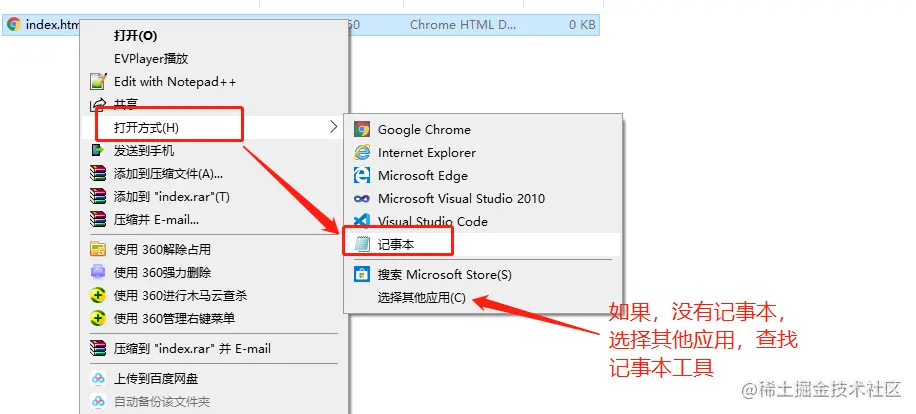916x414 pixels.
Task: Click Baidu cloud icon beside 自动备份该文件夹
Action: point(98,402)
